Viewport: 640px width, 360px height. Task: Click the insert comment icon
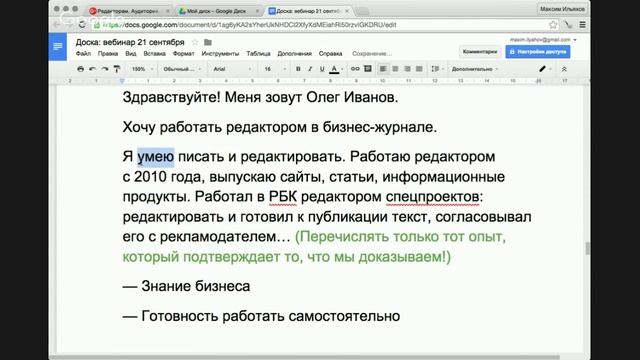pyautogui.click(x=368, y=69)
